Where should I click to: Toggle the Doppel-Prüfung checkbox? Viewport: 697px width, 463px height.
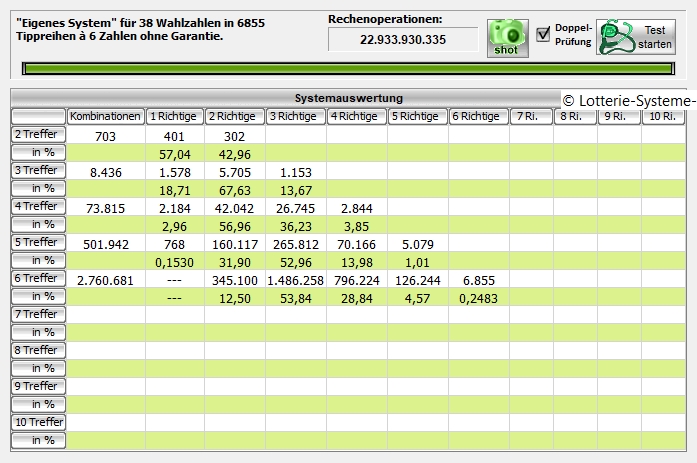[543, 34]
